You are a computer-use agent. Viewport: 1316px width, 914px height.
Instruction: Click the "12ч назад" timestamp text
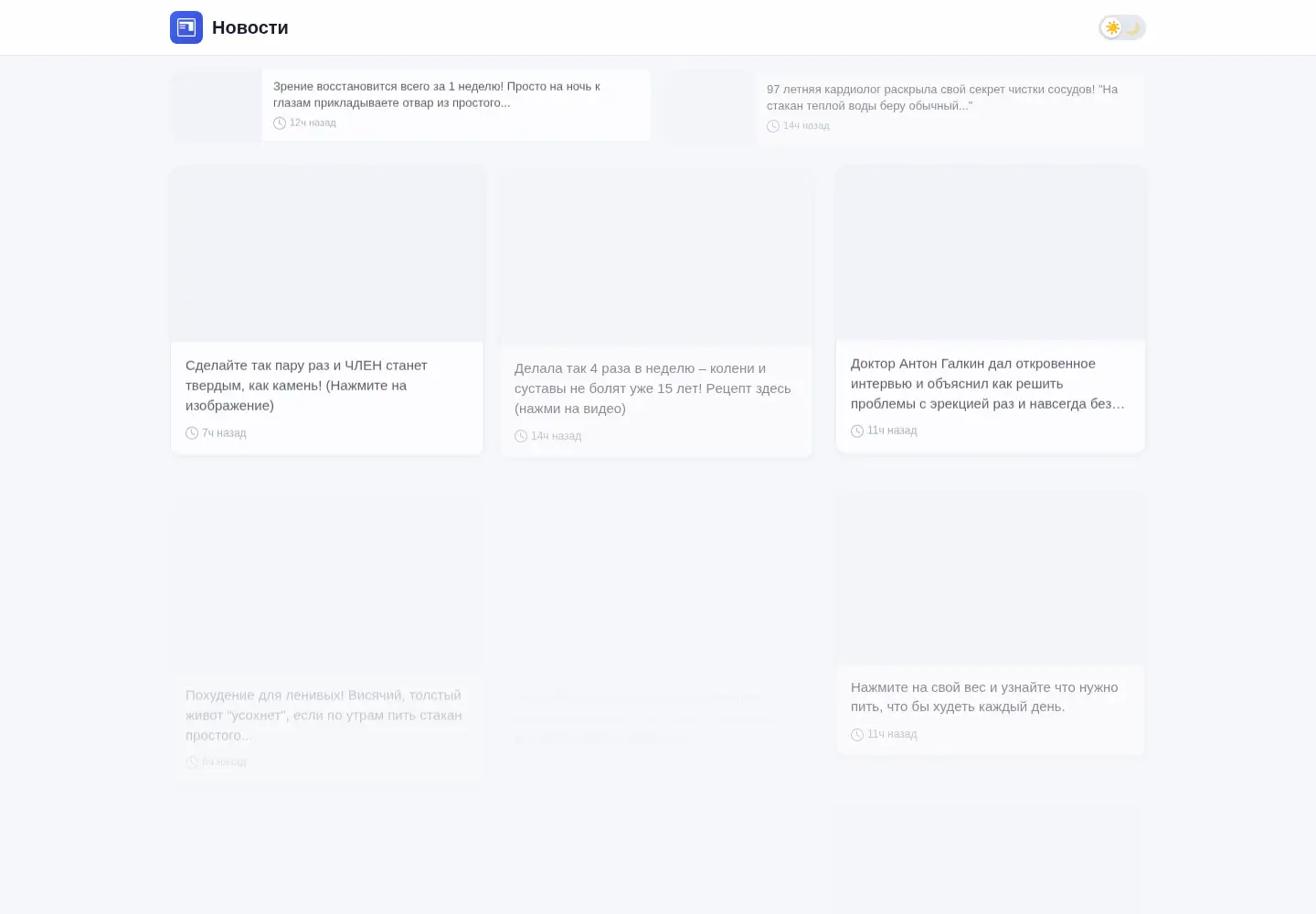(x=313, y=122)
